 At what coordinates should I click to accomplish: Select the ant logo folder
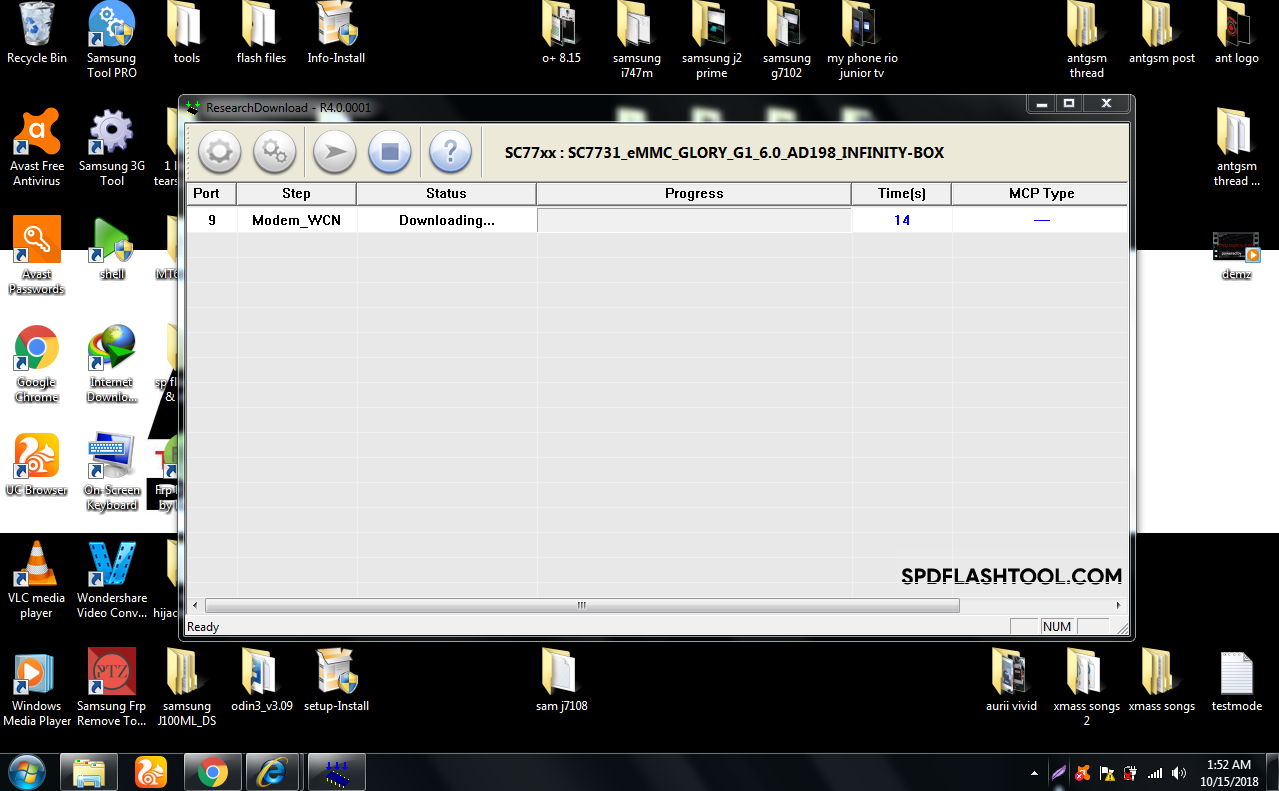click(x=1237, y=34)
